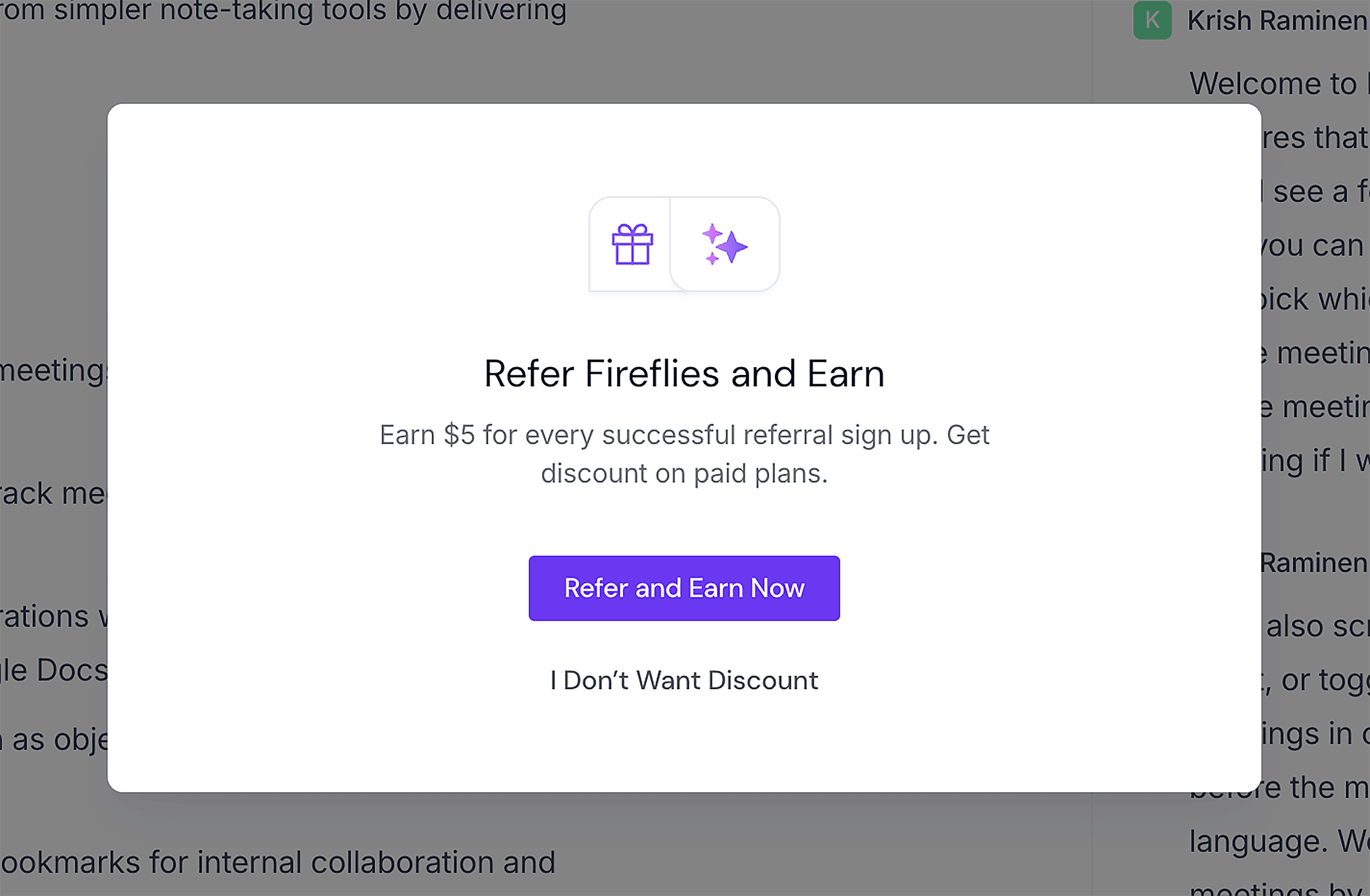This screenshot has width=1370, height=896.
Task: Click Refer and Earn Now
Action: pos(684,588)
